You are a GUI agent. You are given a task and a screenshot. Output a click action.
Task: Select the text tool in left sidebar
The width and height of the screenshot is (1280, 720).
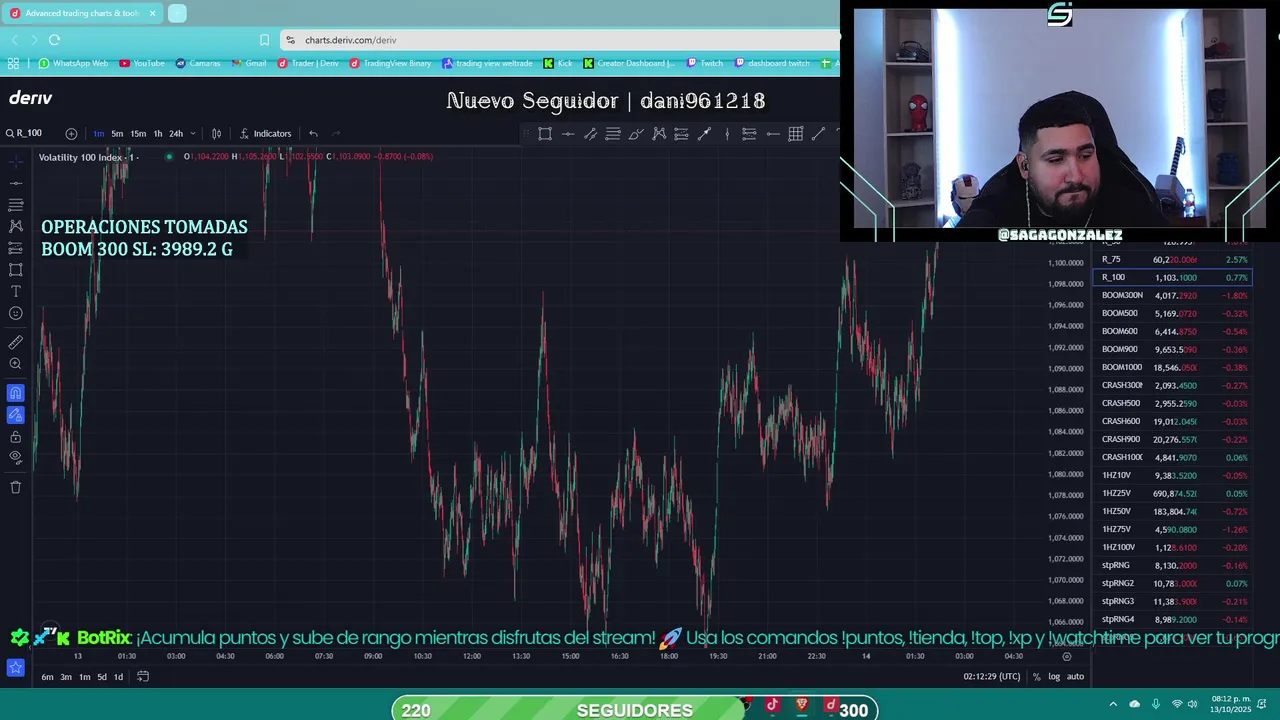[16, 291]
